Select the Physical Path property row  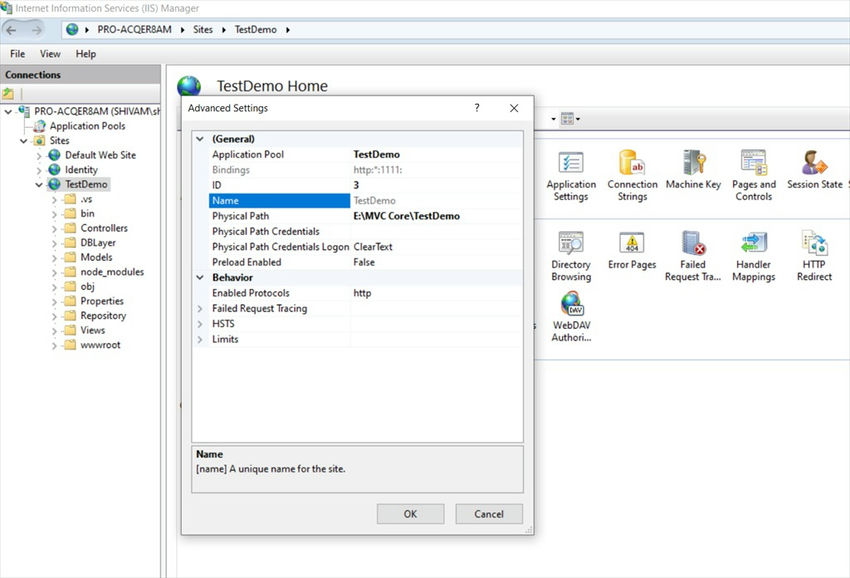click(365, 216)
